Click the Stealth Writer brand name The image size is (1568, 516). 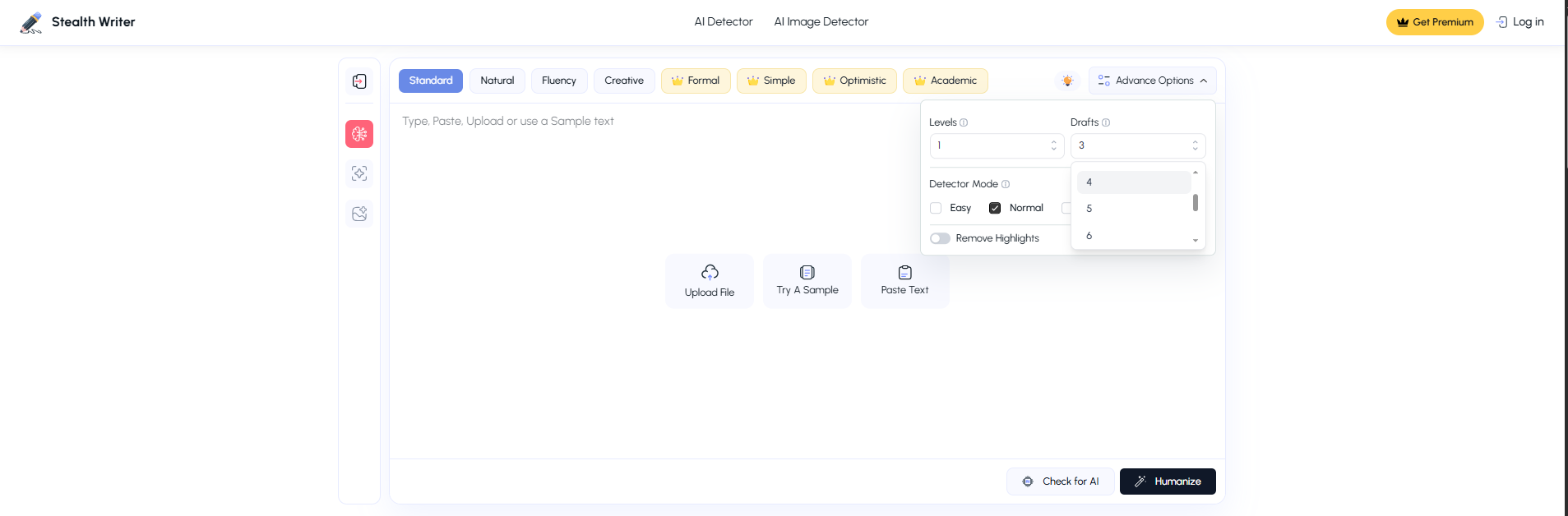coord(94,22)
